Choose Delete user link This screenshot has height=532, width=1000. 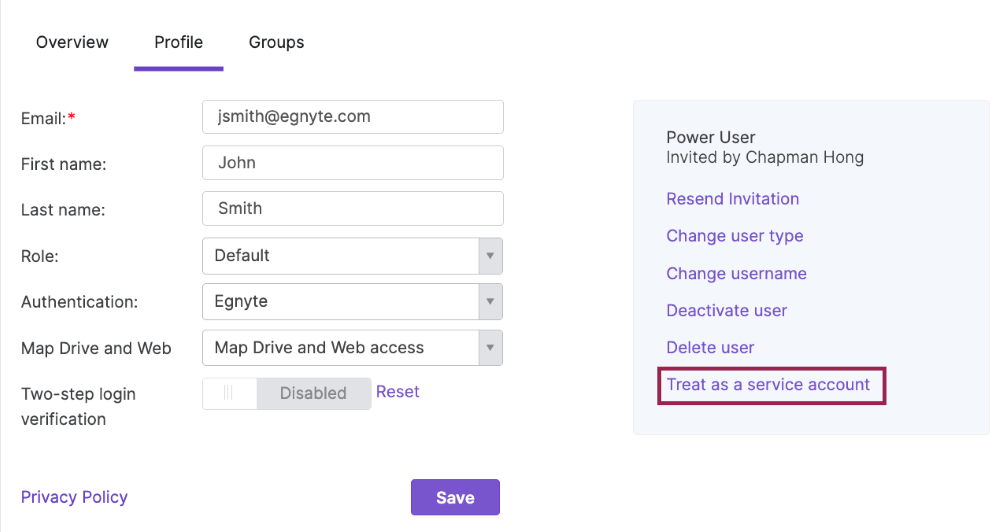(710, 348)
